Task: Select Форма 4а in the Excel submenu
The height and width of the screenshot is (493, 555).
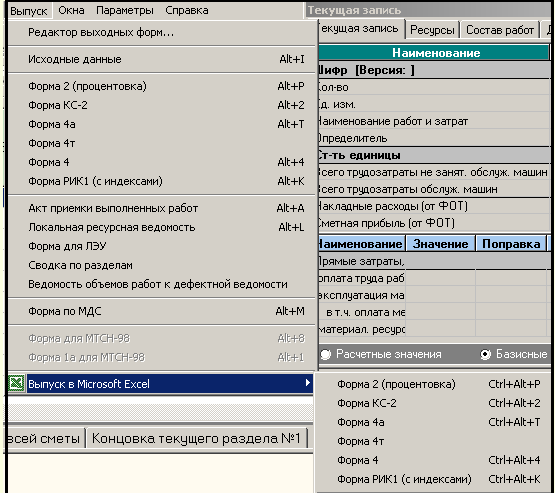Action: point(436,422)
